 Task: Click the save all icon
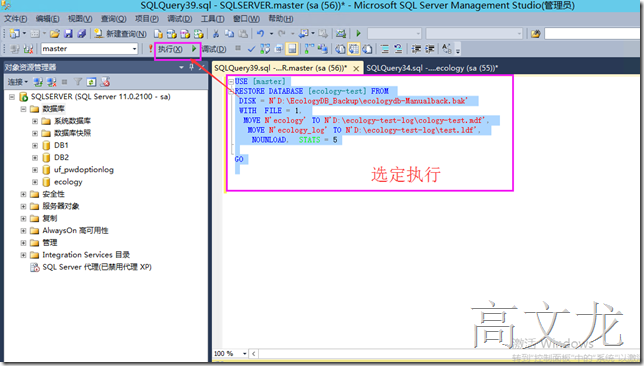(x=81, y=34)
